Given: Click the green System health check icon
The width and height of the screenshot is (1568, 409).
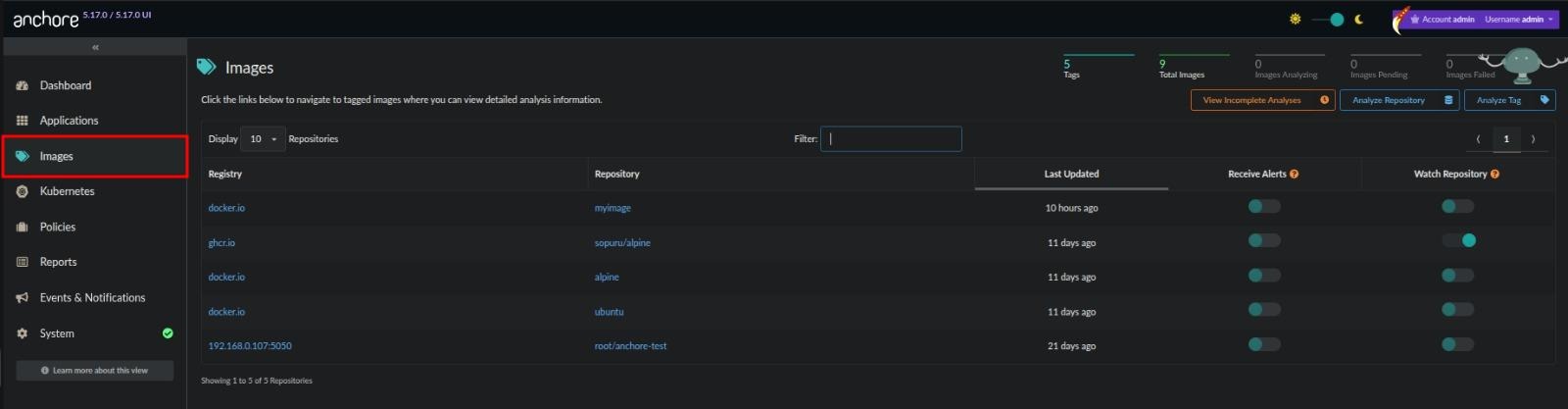Looking at the screenshot, I should [168, 333].
